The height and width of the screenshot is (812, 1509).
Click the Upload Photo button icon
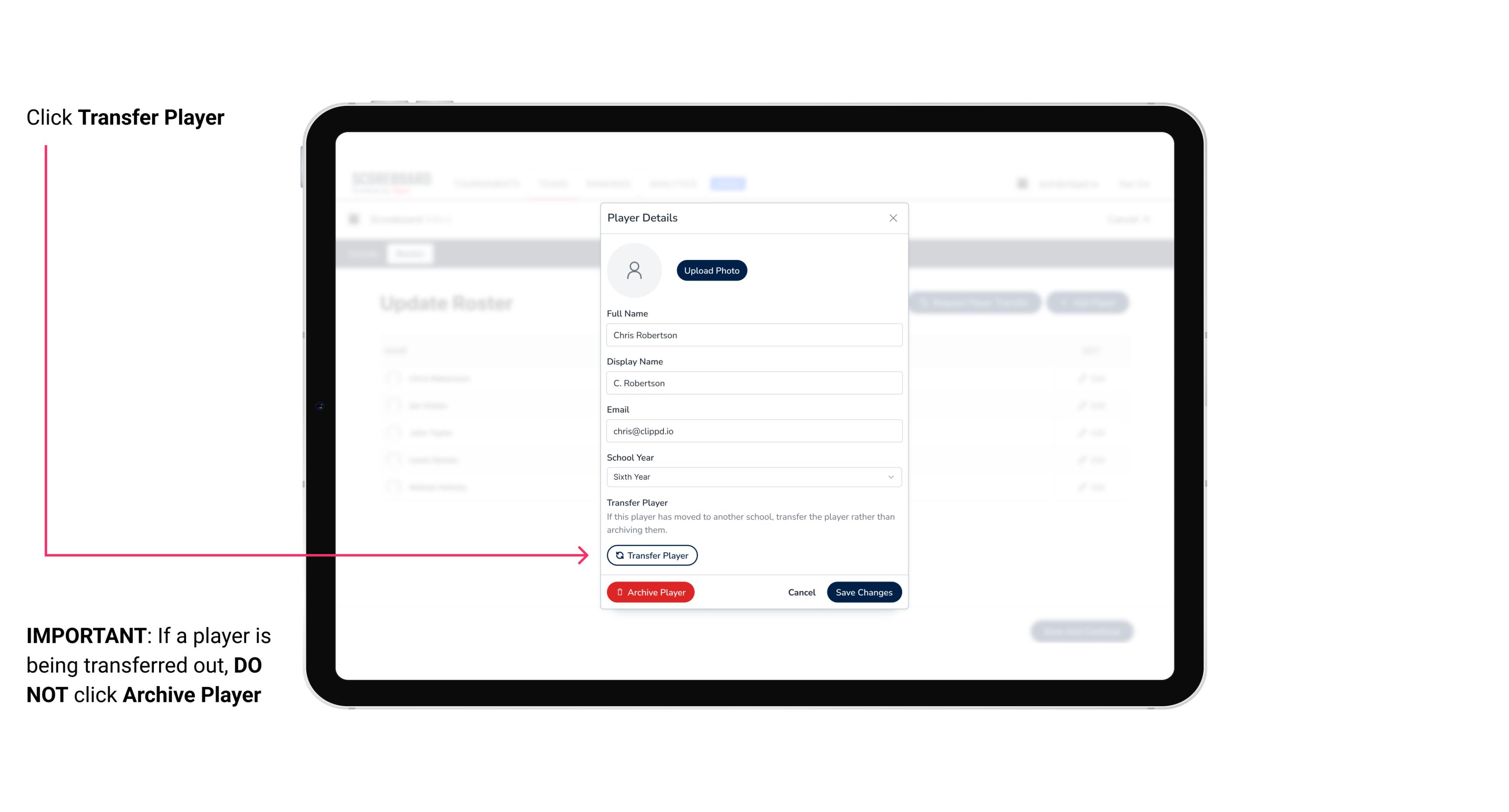click(x=711, y=270)
